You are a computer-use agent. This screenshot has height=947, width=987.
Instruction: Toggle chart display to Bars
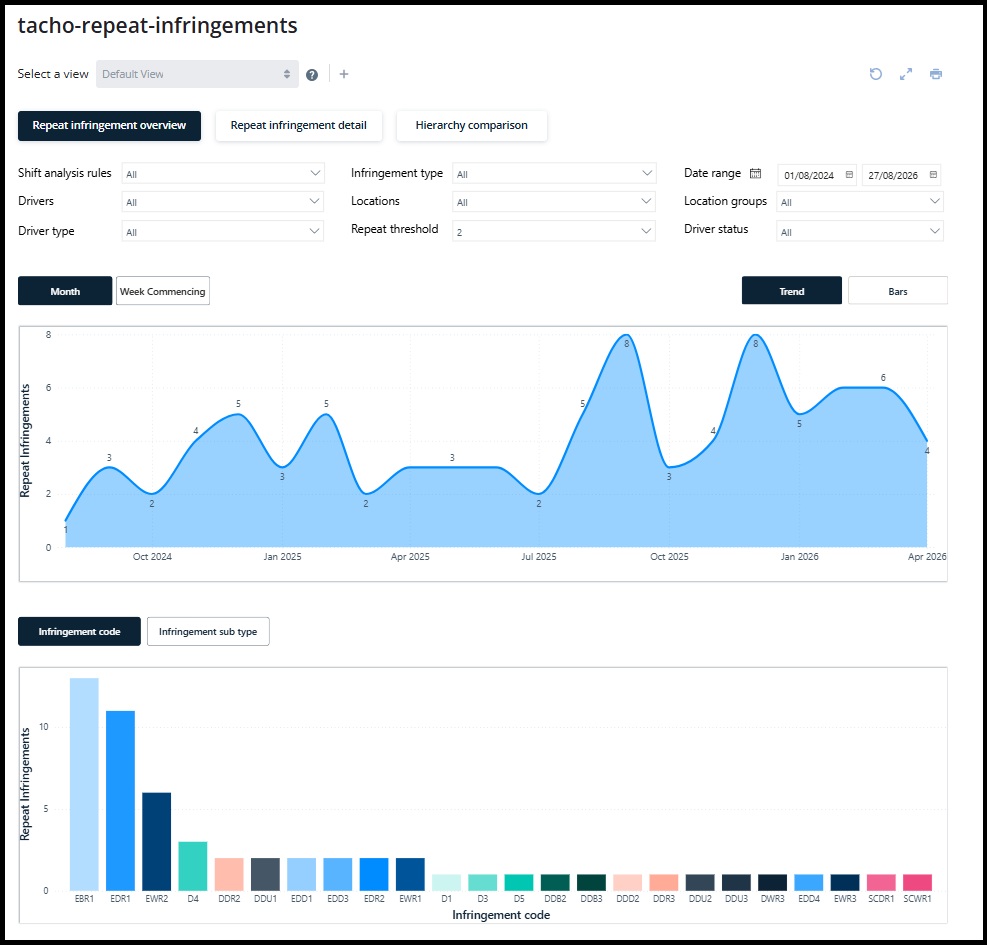(x=898, y=291)
